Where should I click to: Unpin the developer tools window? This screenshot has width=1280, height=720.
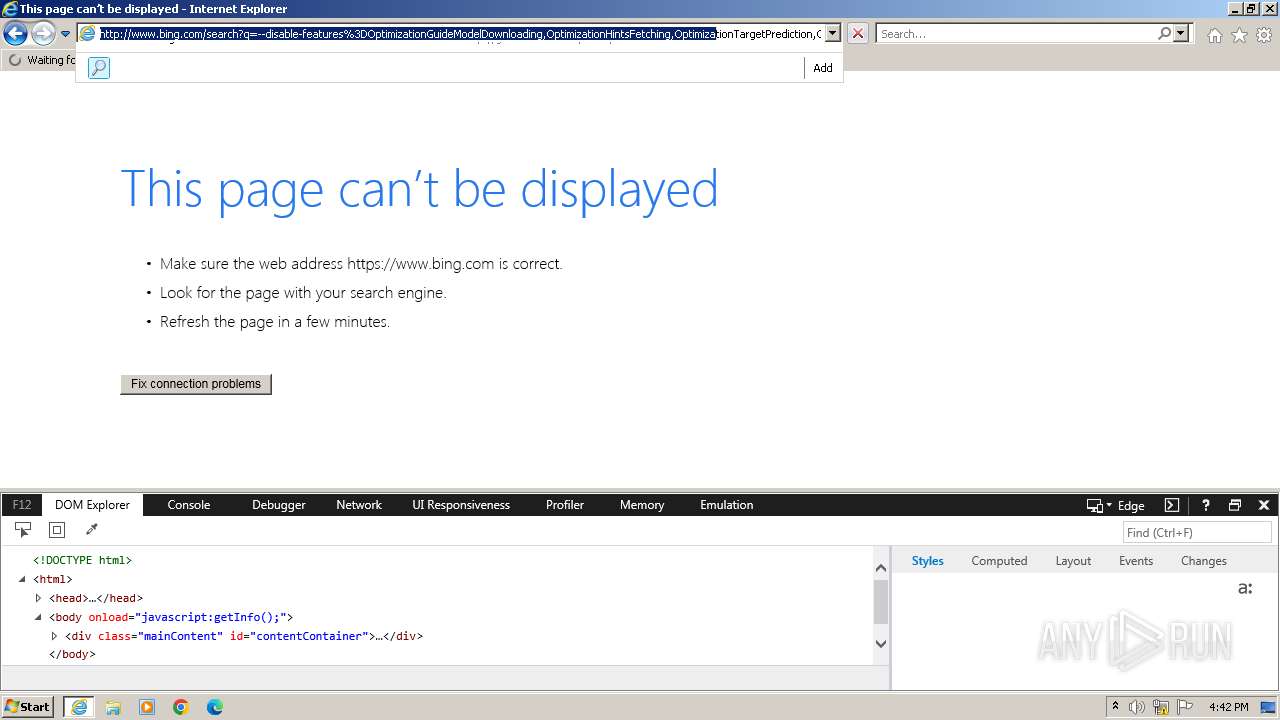pos(1235,505)
